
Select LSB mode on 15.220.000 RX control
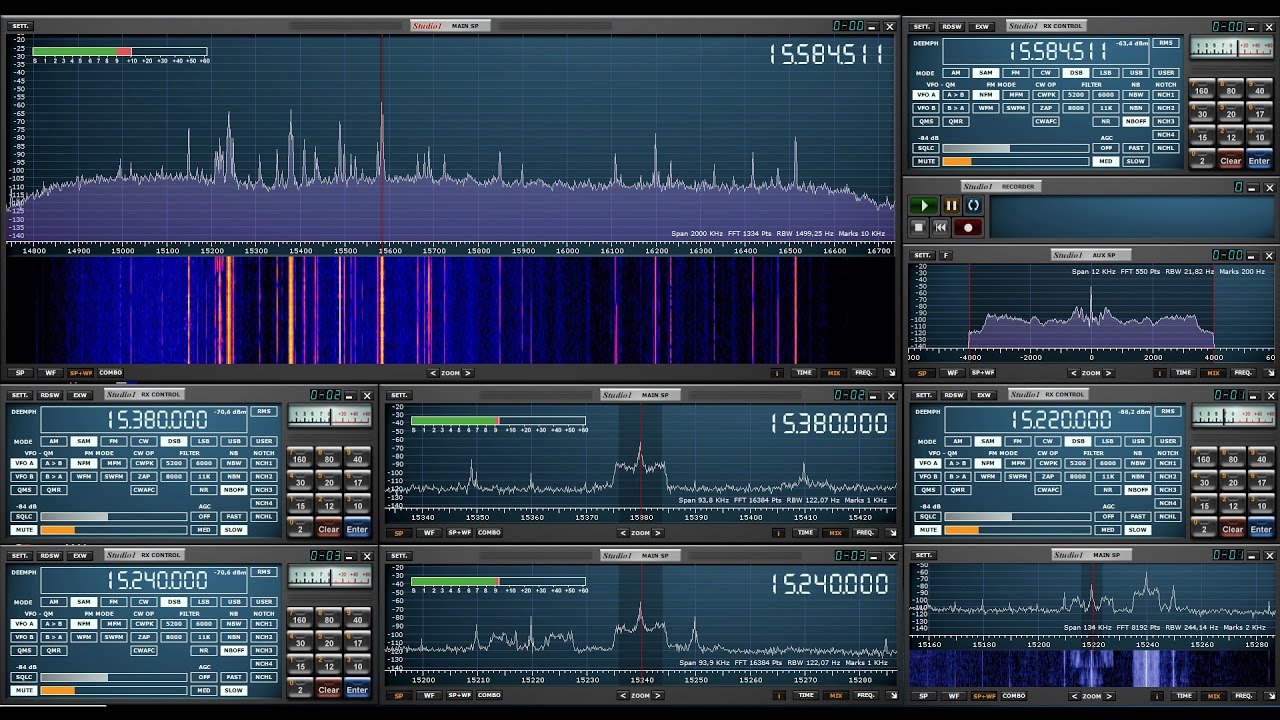(1107, 441)
